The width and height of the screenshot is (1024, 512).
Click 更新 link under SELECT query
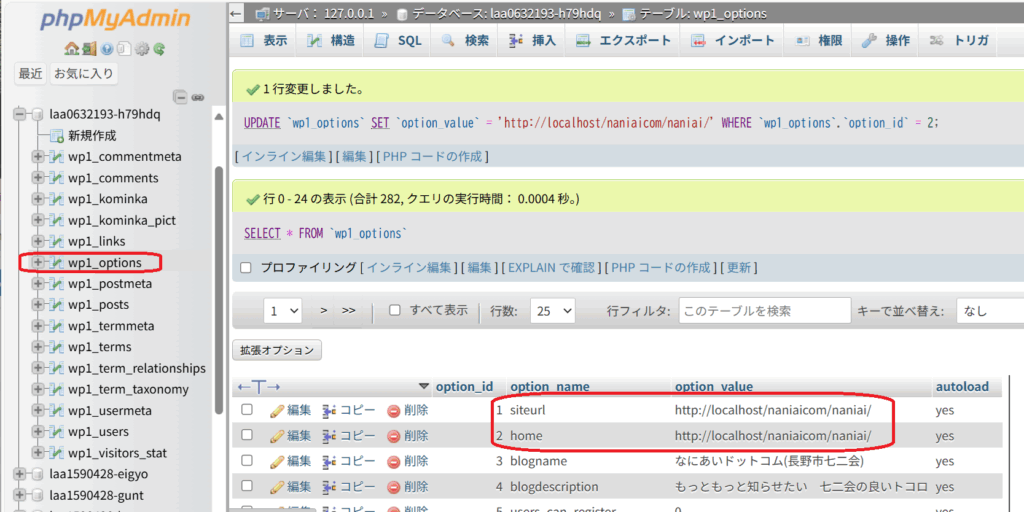(x=739, y=268)
